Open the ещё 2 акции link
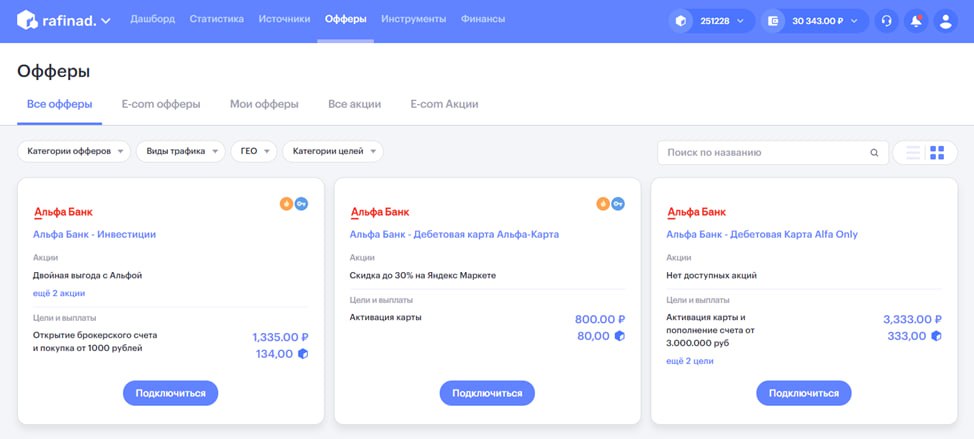Viewport: 974px width, 439px height. tap(59, 293)
